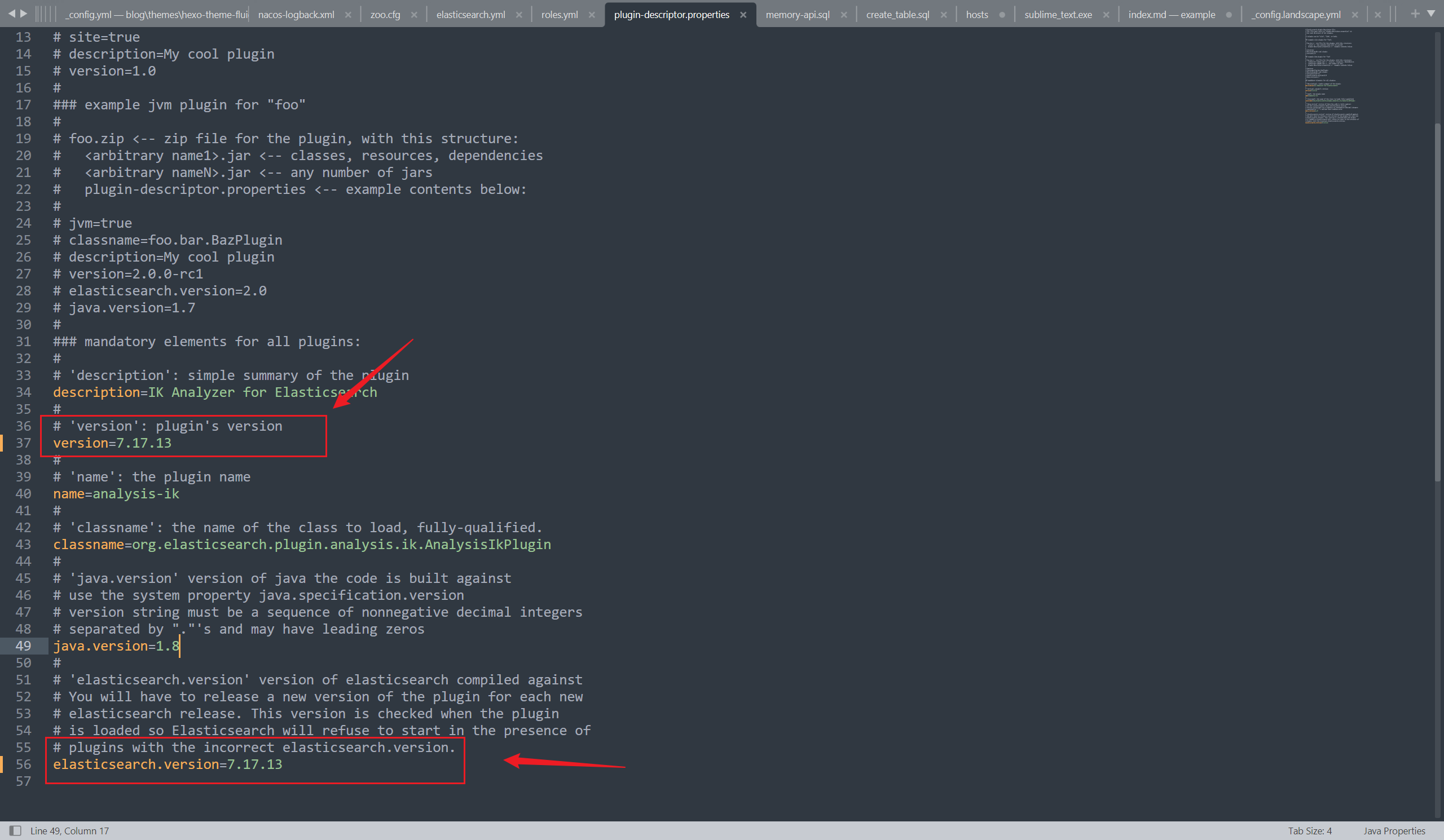Click '### example jvm plugin for "foo"' line
Image resolution: width=1444 pixels, height=840 pixels.
tap(179, 104)
